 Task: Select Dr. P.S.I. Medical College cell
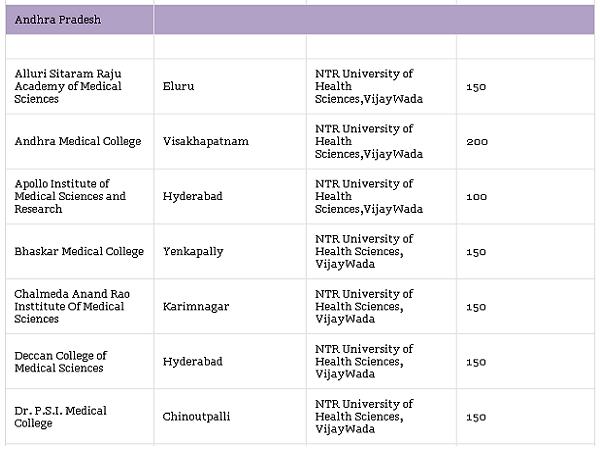(x=60, y=416)
